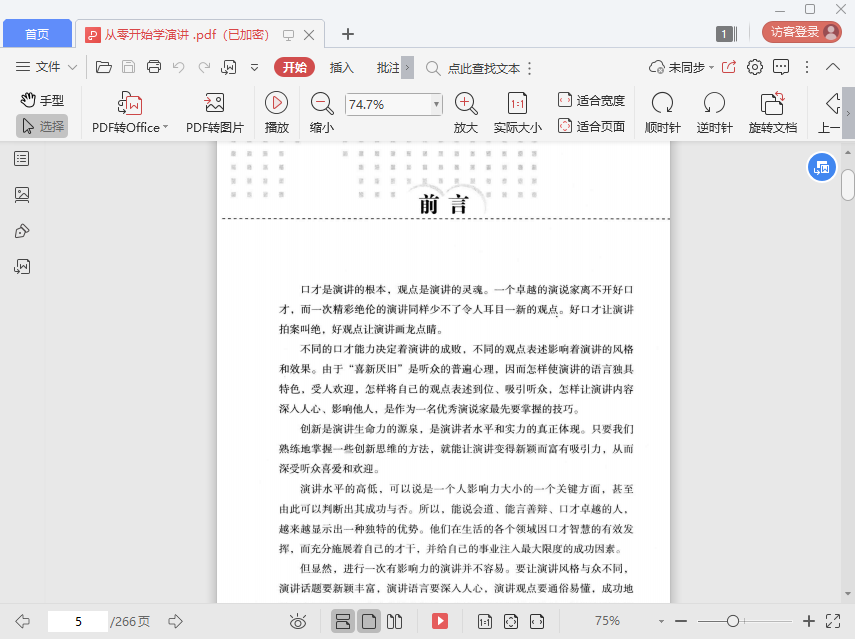This screenshot has height=639, width=855.
Task: Show more ribbon tabs with the arrow
Action: tap(407, 68)
